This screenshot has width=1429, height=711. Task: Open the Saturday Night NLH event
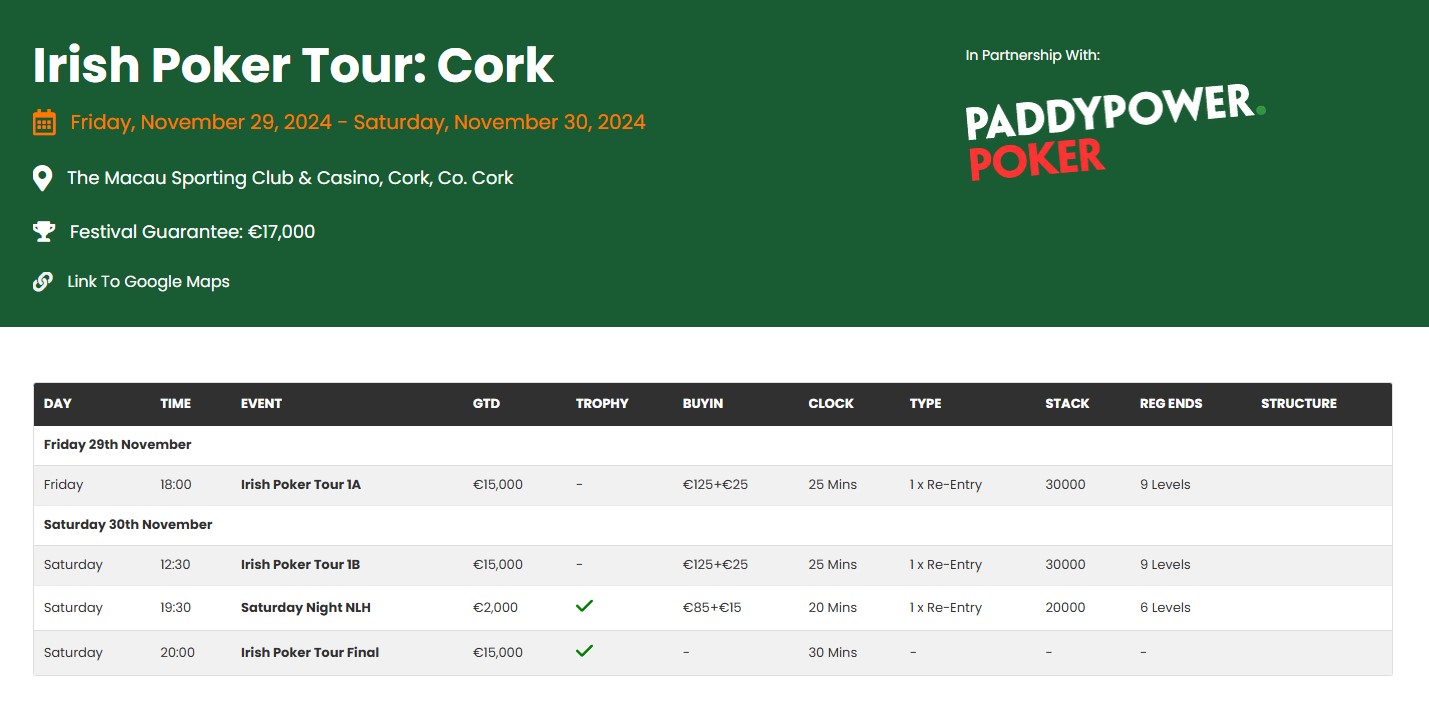click(305, 608)
